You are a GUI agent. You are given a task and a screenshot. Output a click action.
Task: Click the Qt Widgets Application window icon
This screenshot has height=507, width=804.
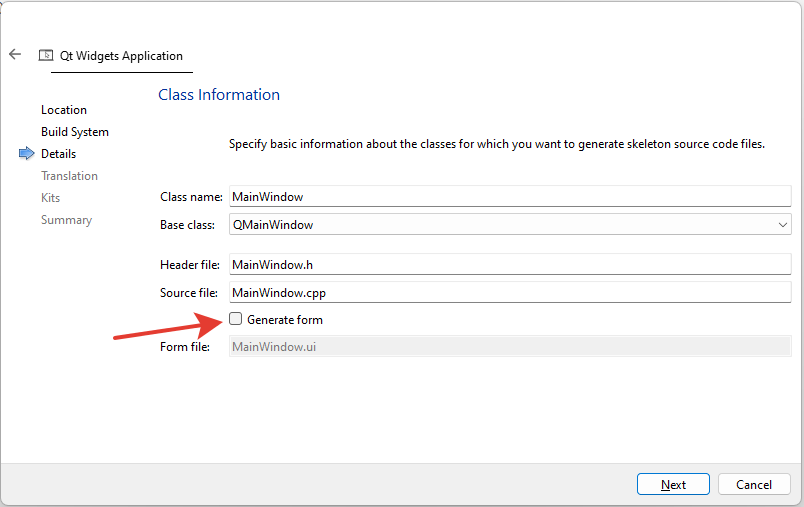pos(46,55)
